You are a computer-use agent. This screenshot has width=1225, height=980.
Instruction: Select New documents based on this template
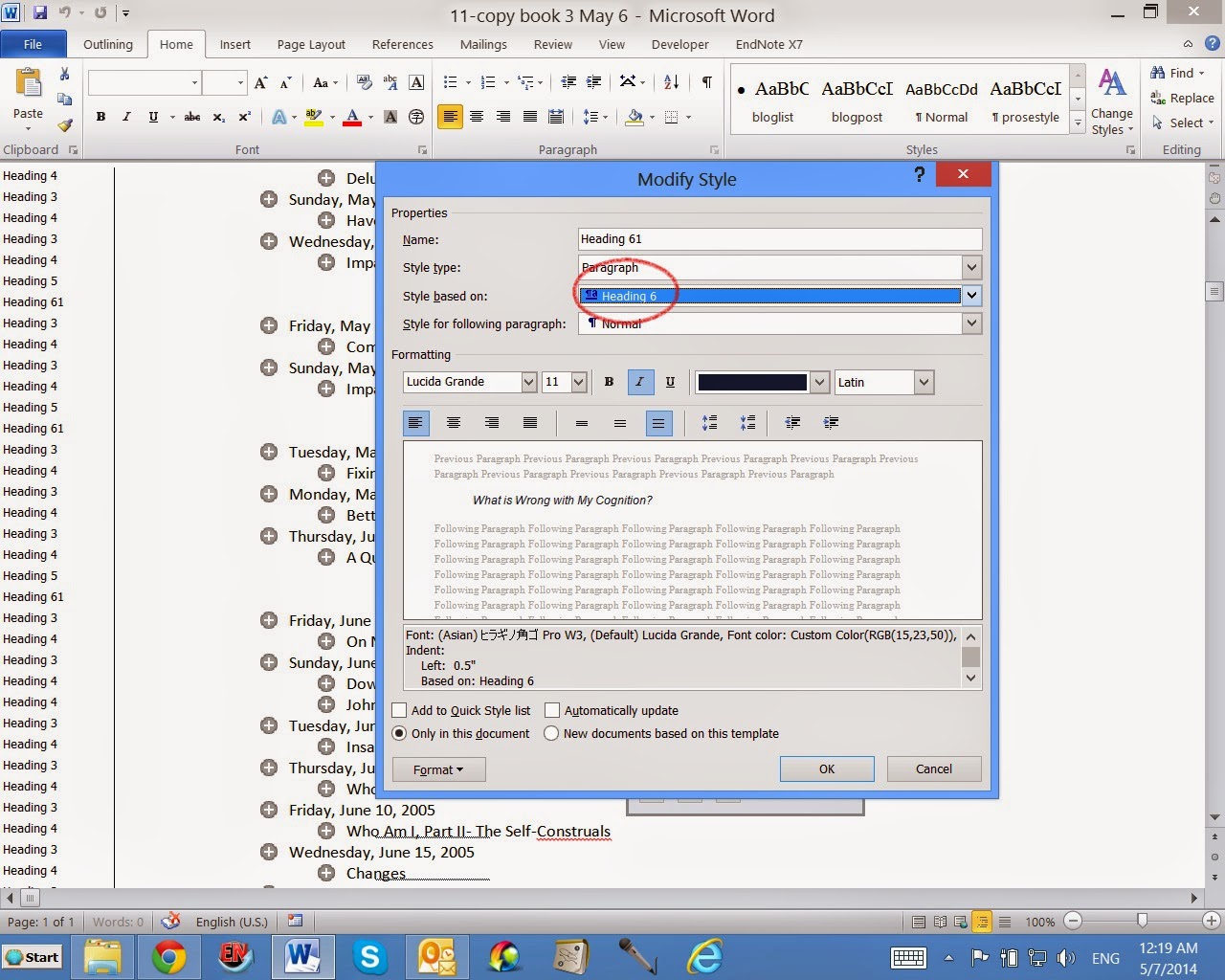click(551, 734)
